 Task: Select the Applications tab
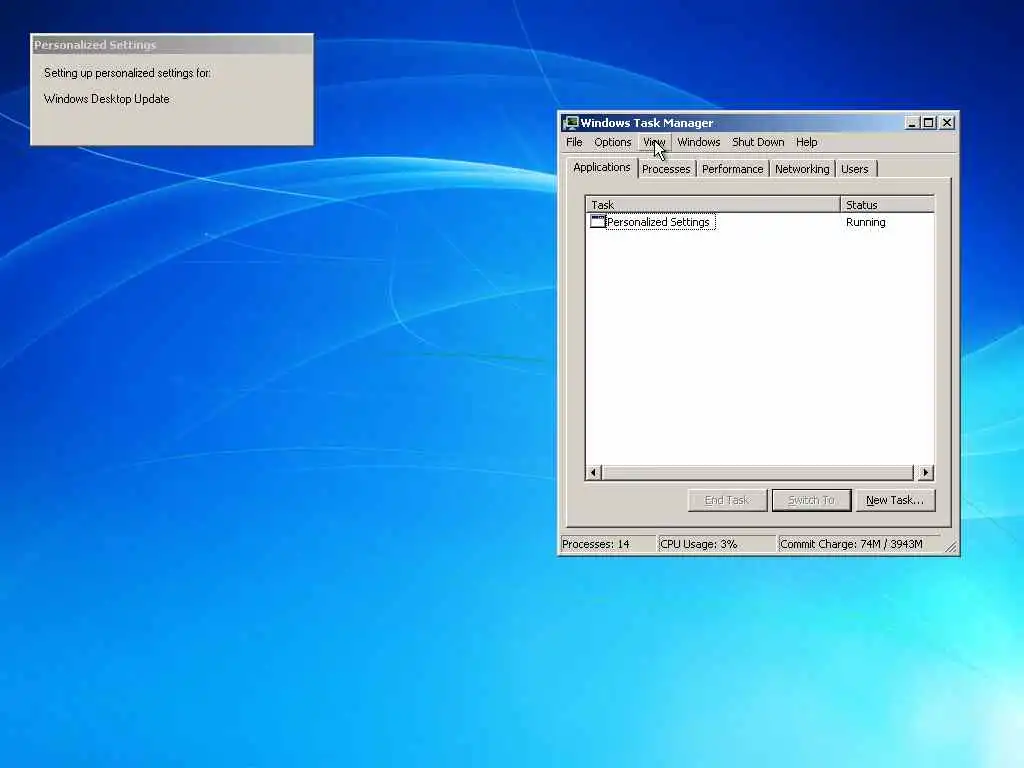tap(601, 167)
